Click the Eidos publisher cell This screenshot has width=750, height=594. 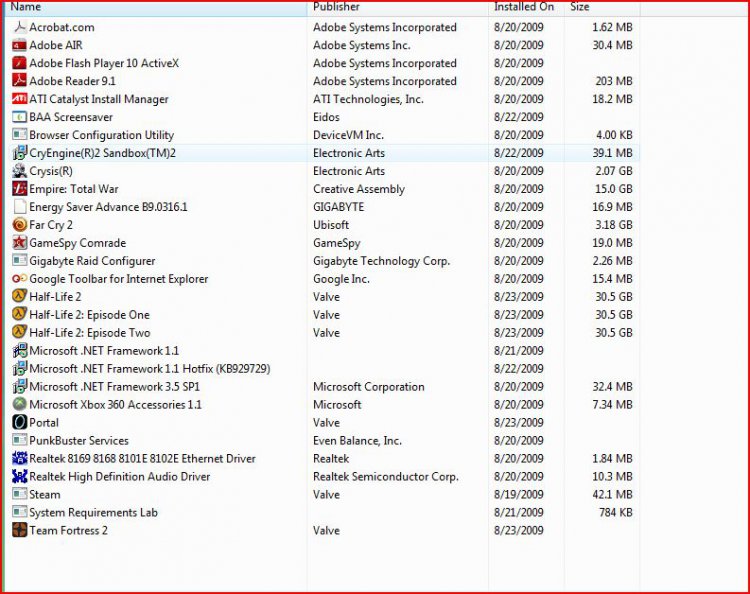click(326, 117)
